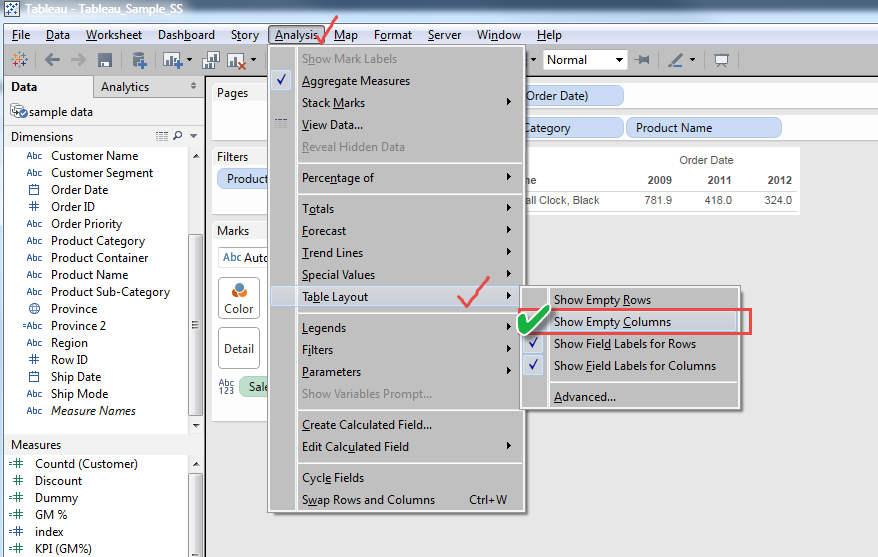Choose View Data... from Analysis menu
Image resolution: width=878 pixels, height=557 pixels.
(x=395, y=125)
